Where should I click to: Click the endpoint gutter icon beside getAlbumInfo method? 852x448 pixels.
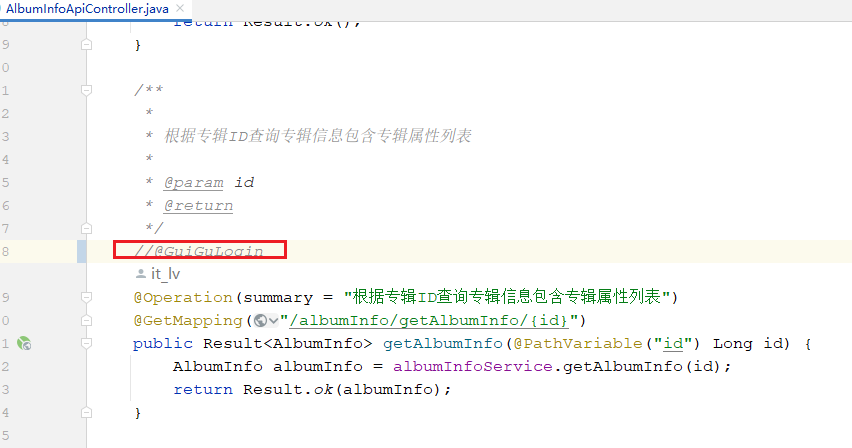tap(24, 344)
